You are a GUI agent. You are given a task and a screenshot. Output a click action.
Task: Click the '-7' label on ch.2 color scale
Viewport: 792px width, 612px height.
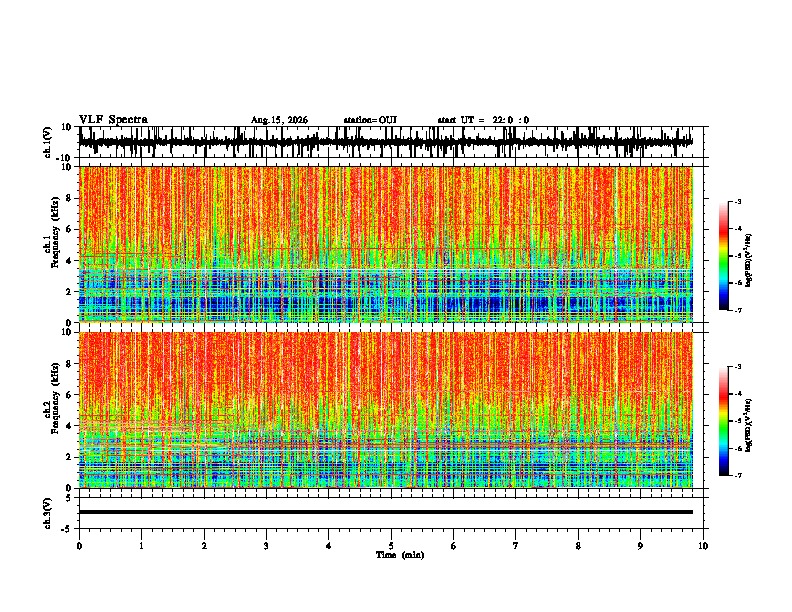738,475
